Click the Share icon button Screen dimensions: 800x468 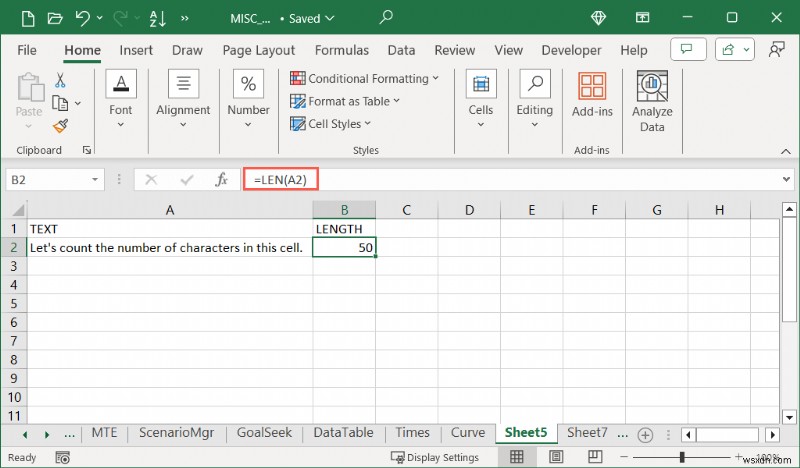point(728,50)
